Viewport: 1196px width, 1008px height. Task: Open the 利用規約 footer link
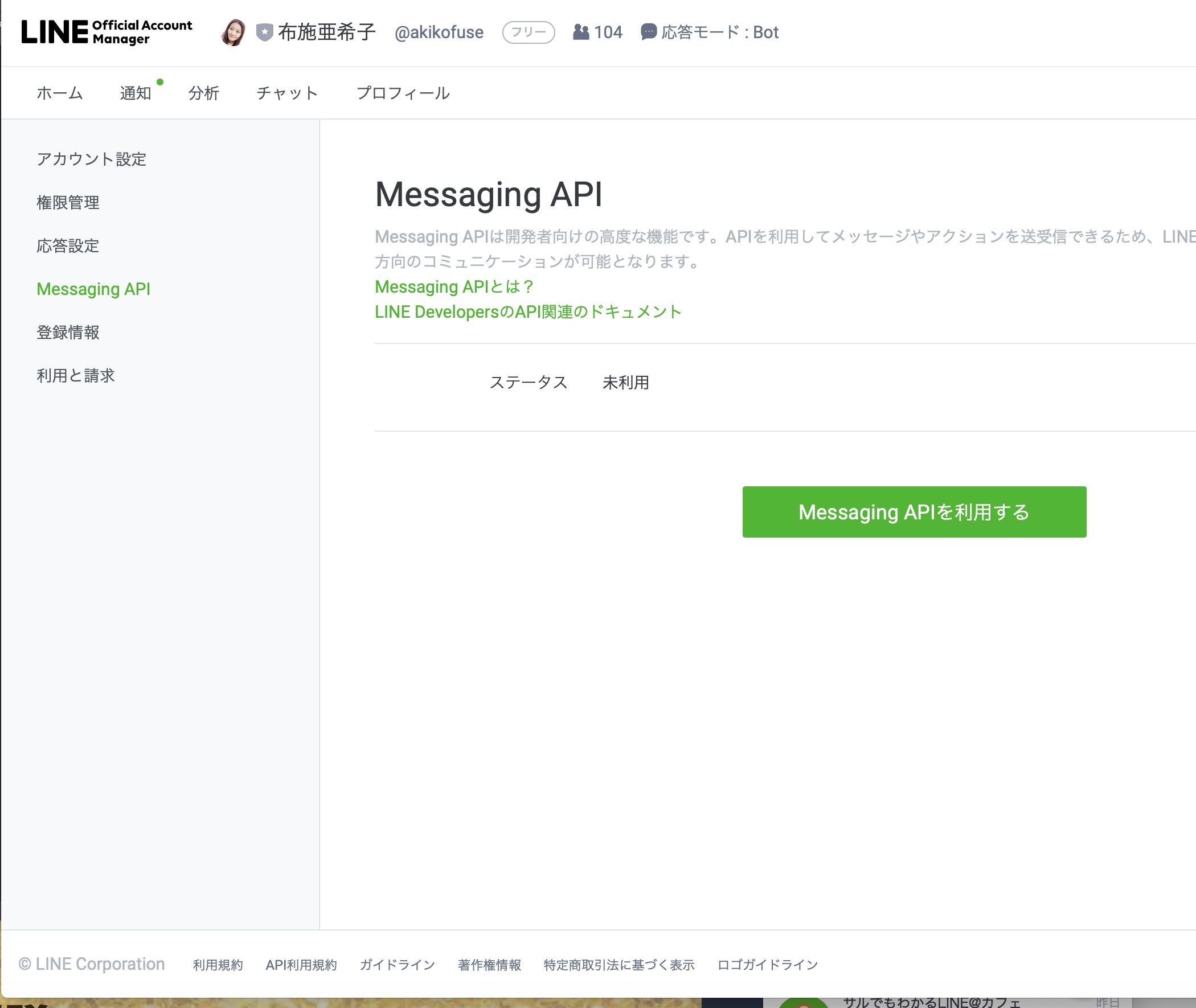point(218,965)
